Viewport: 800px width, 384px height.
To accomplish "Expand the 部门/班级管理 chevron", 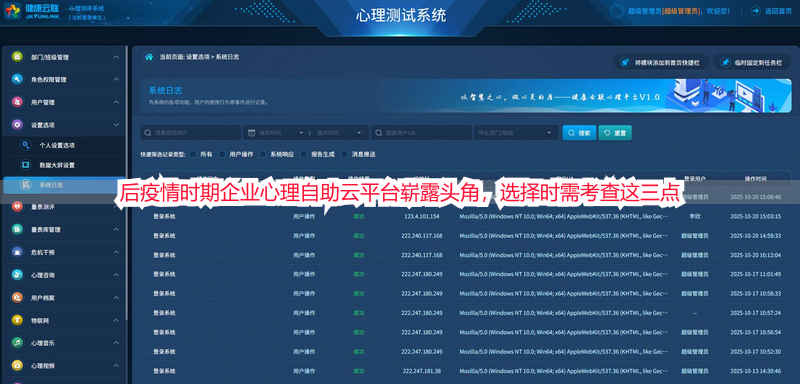I will (x=116, y=57).
